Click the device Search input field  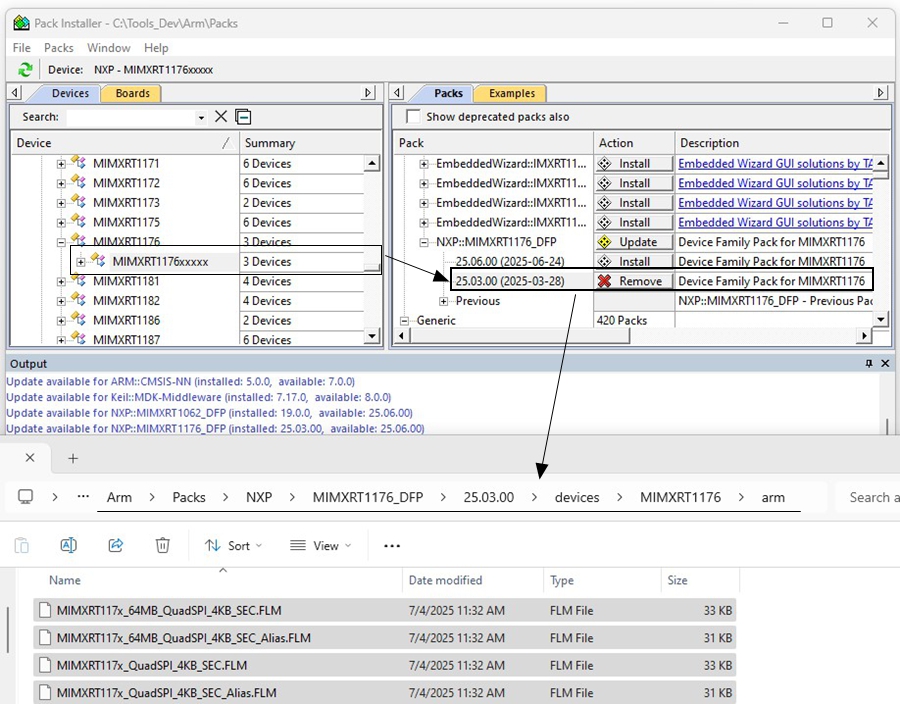[x=131, y=117]
